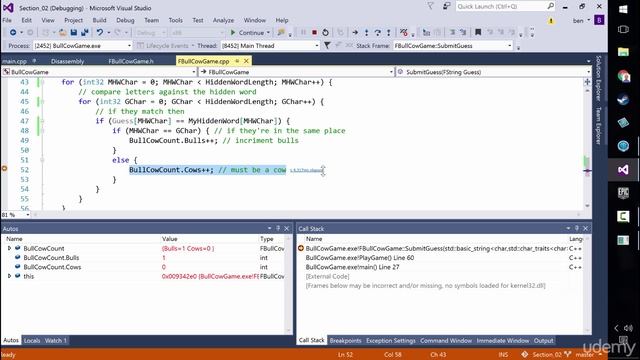Click the Navigate Backward toolbar icon
Viewport: 640px width, 360px height.
(x=13, y=32)
